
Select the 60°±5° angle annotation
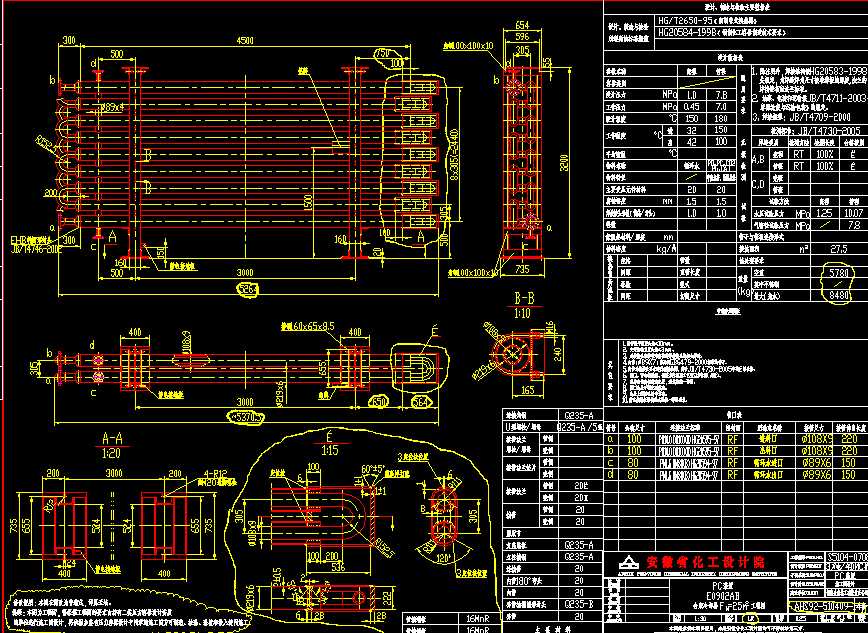(373, 470)
